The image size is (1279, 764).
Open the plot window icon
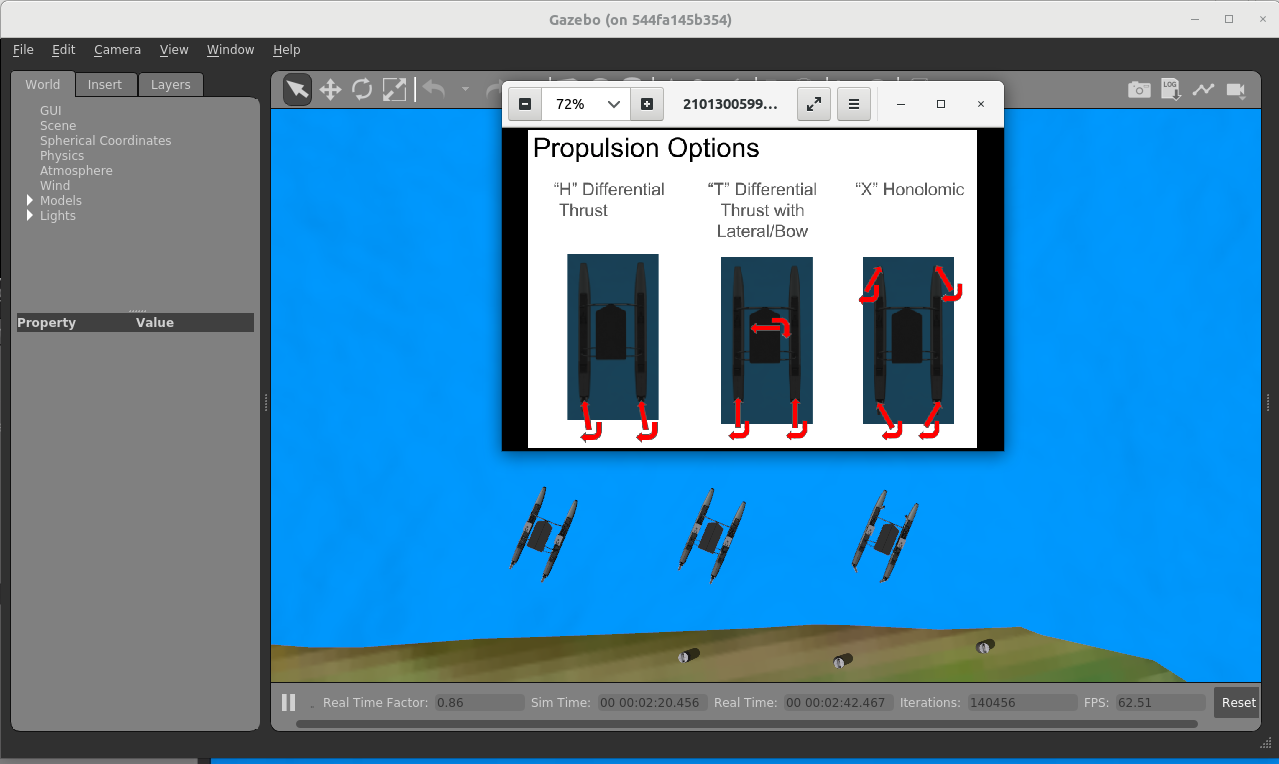(x=1203, y=89)
